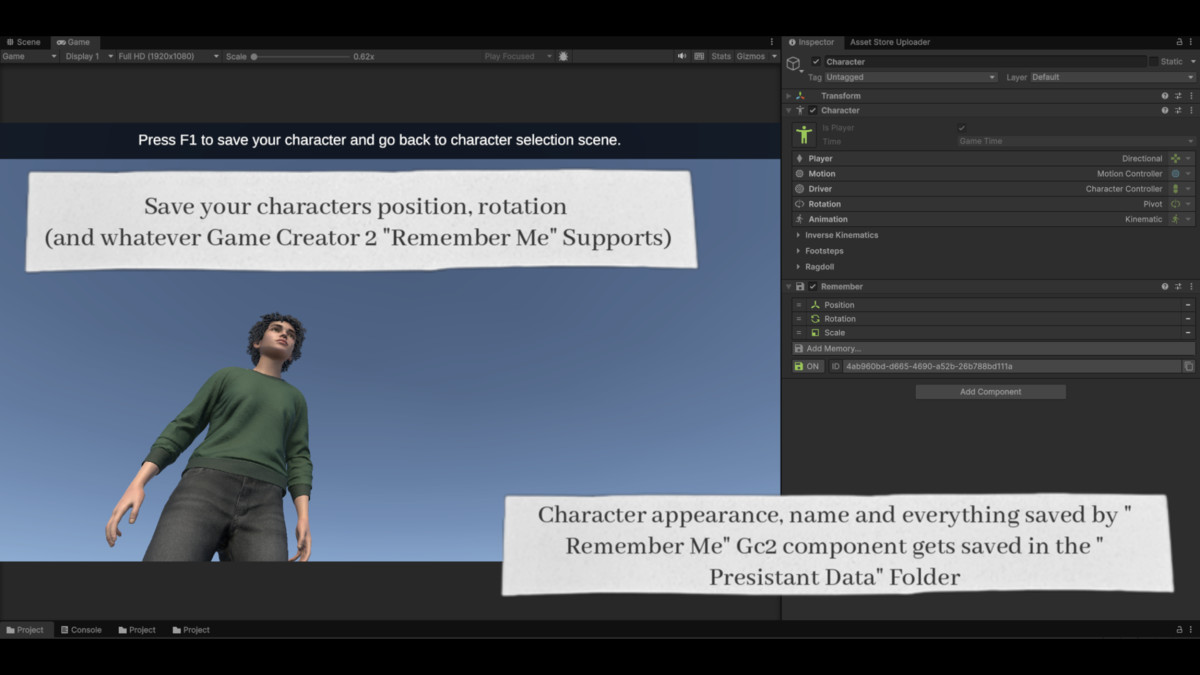The image size is (1200, 675).
Task: Click the Remember component ID input field
Action: pyautogui.click(x=1010, y=366)
